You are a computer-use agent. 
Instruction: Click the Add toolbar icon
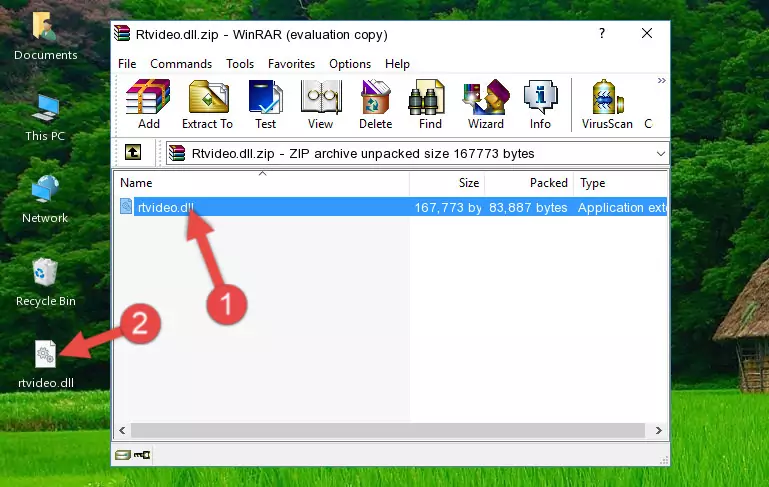(148, 104)
